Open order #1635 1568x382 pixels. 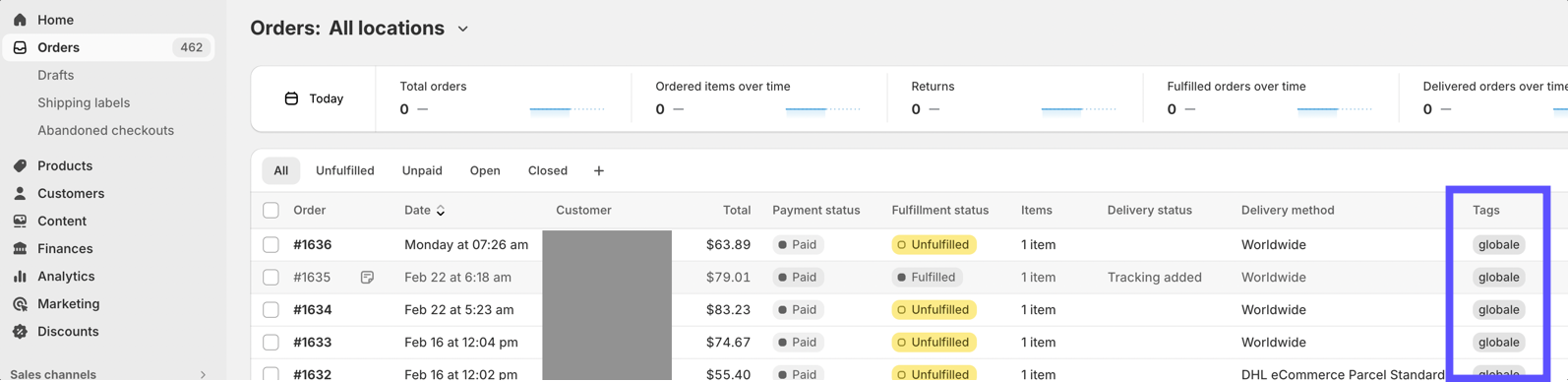[312, 277]
